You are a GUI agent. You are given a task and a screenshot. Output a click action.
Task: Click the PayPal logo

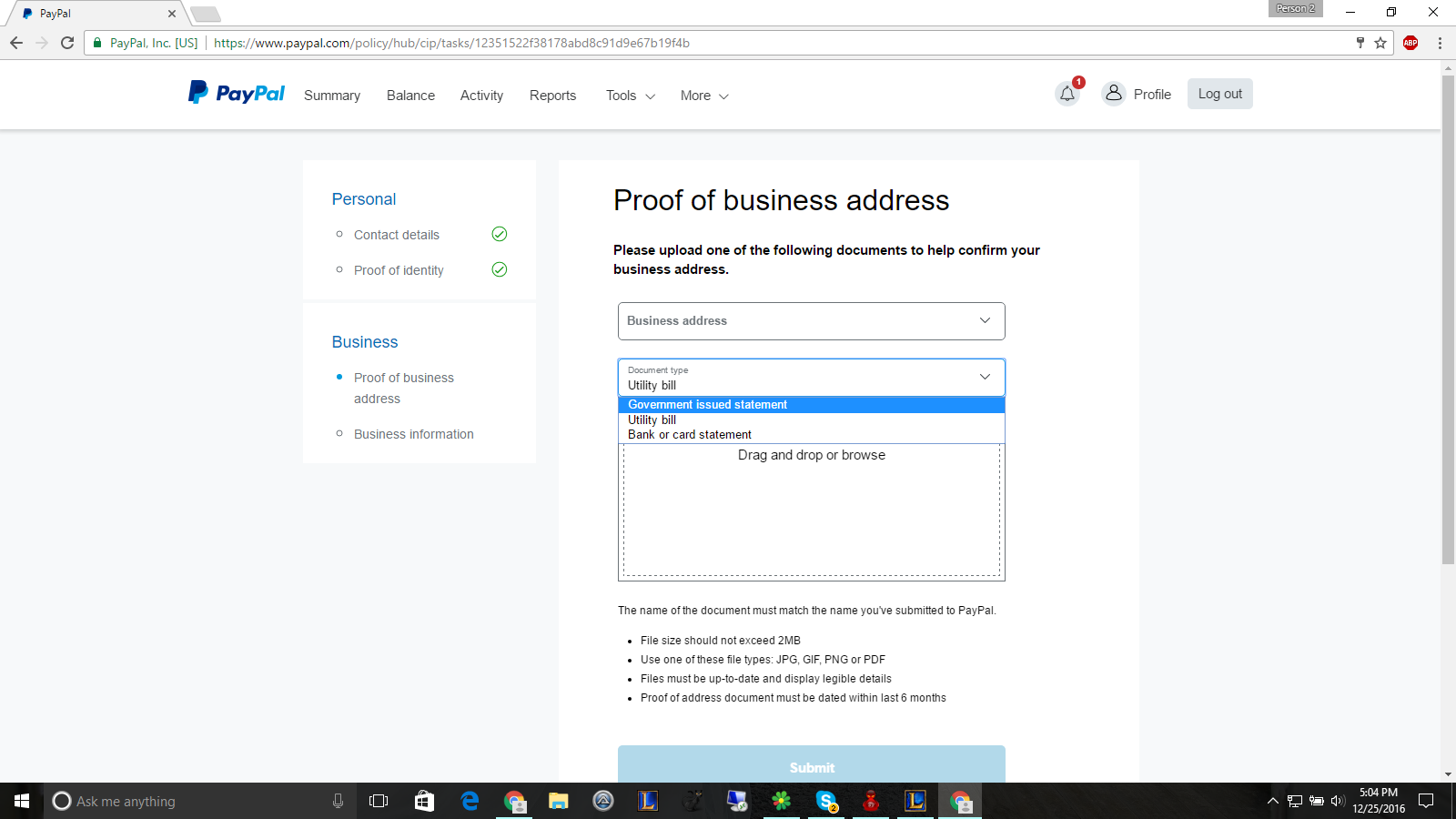pyautogui.click(x=237, y=93)
